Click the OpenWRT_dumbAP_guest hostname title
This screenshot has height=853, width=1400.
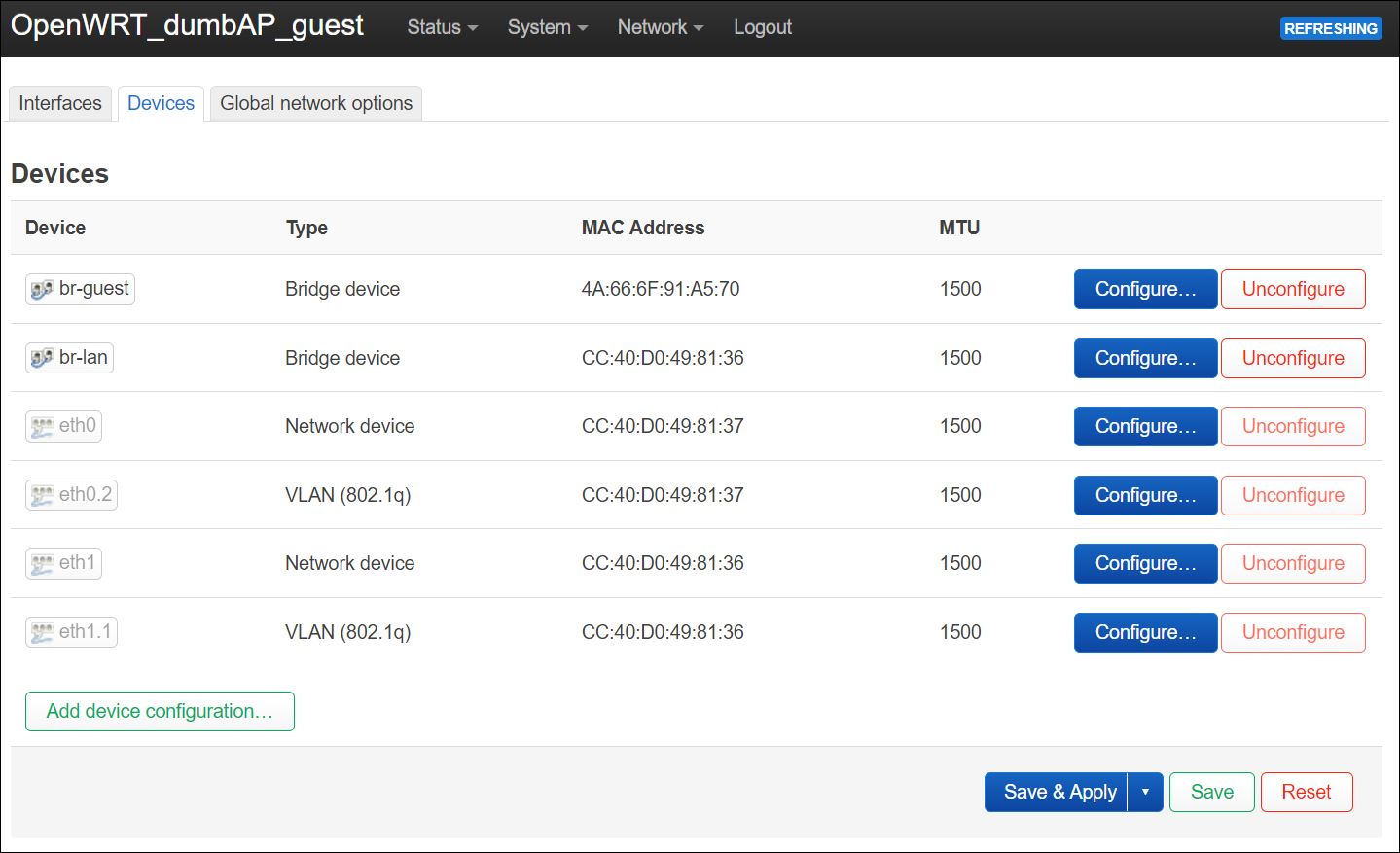(187, 25)
